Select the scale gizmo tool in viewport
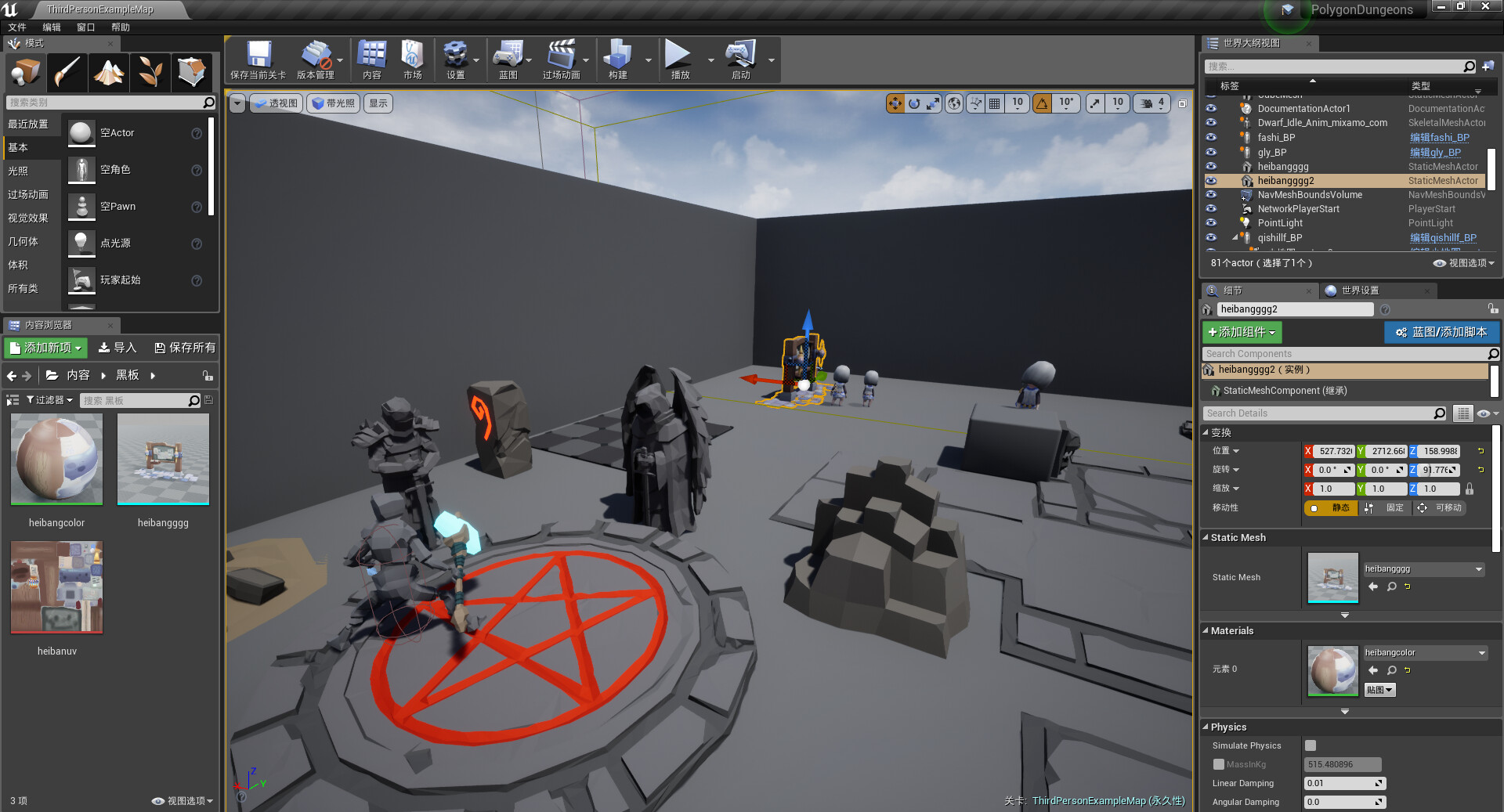This screenshot has width=1504, height=812. (933, 103)
